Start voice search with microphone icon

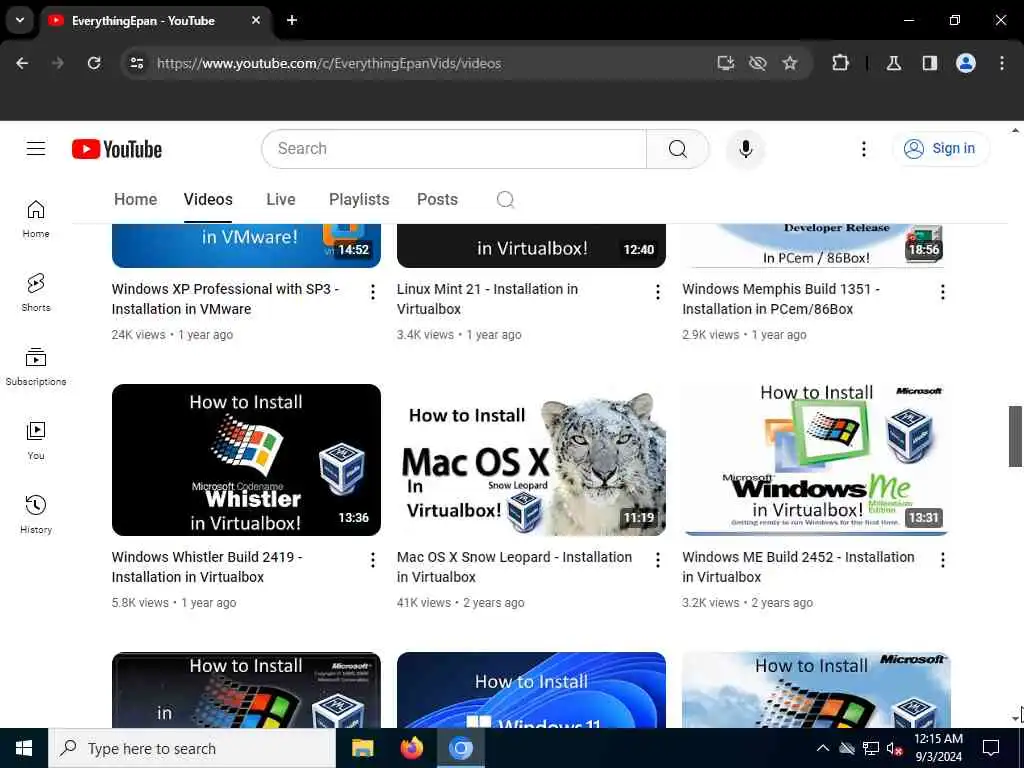[745, 149]
